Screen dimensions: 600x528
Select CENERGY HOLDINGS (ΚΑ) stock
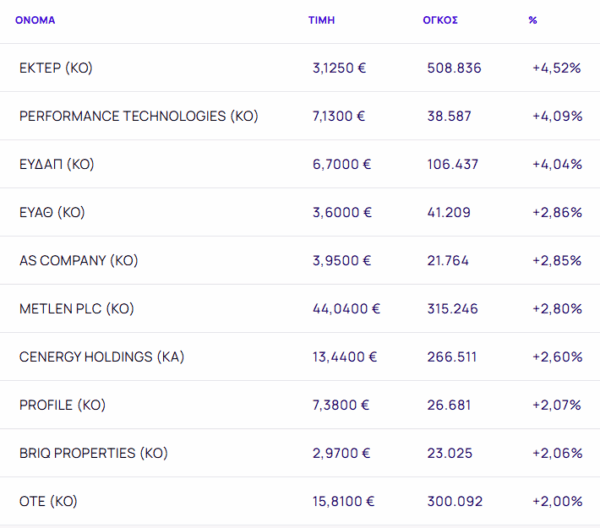coord(101,357)
